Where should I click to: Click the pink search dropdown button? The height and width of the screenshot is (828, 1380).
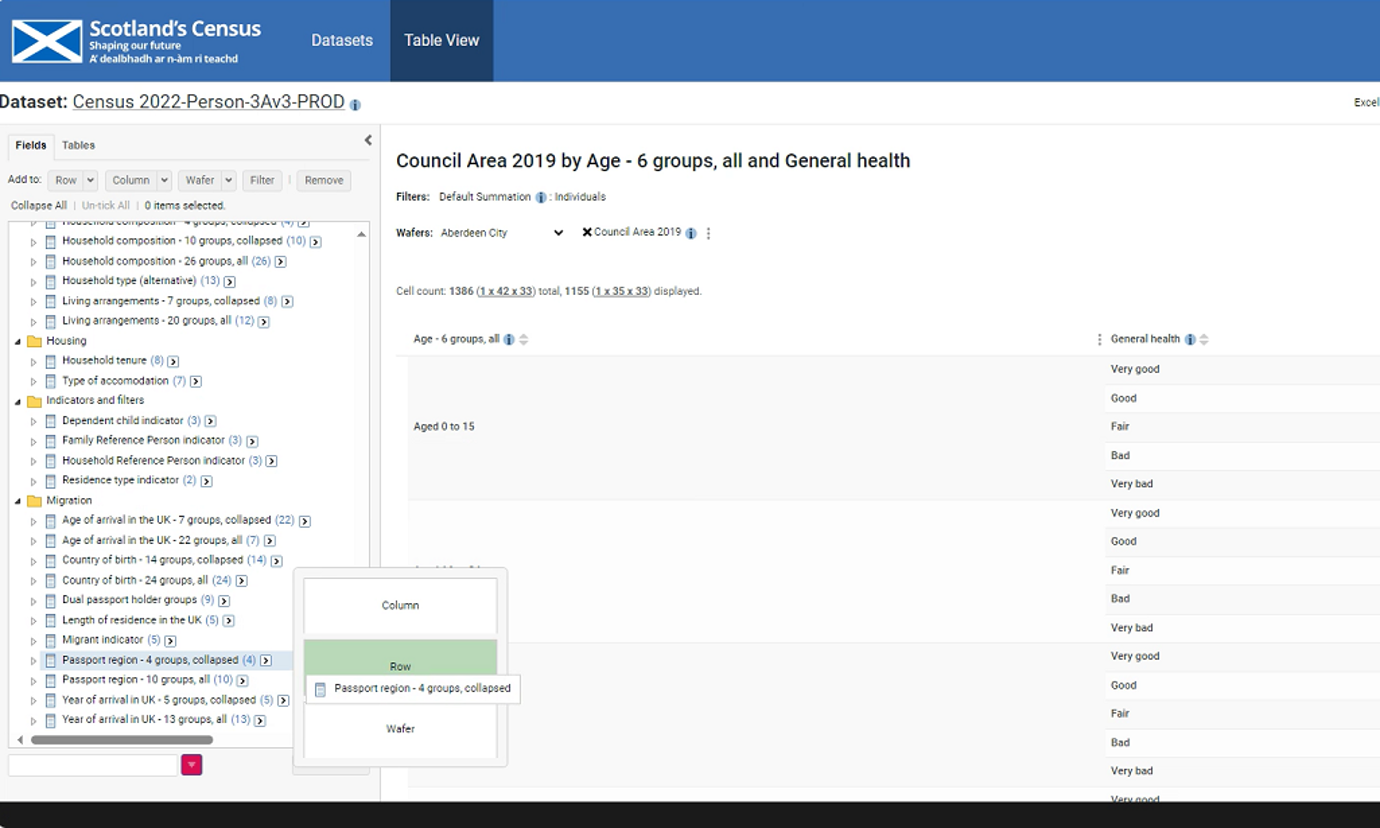pos(191,765)
